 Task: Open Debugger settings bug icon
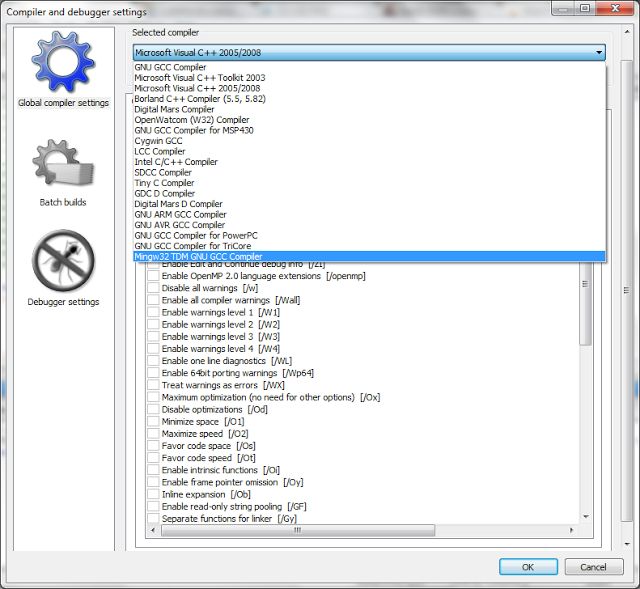click(x=63, y=261)
